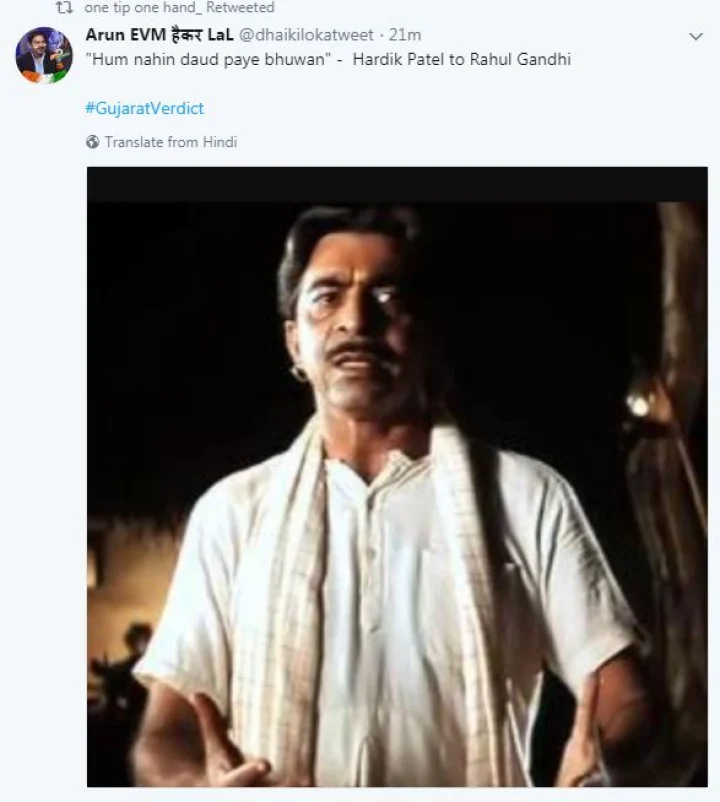The image size is (720, 802).
Task: Click the 21m timestamp
Action: 404,36
